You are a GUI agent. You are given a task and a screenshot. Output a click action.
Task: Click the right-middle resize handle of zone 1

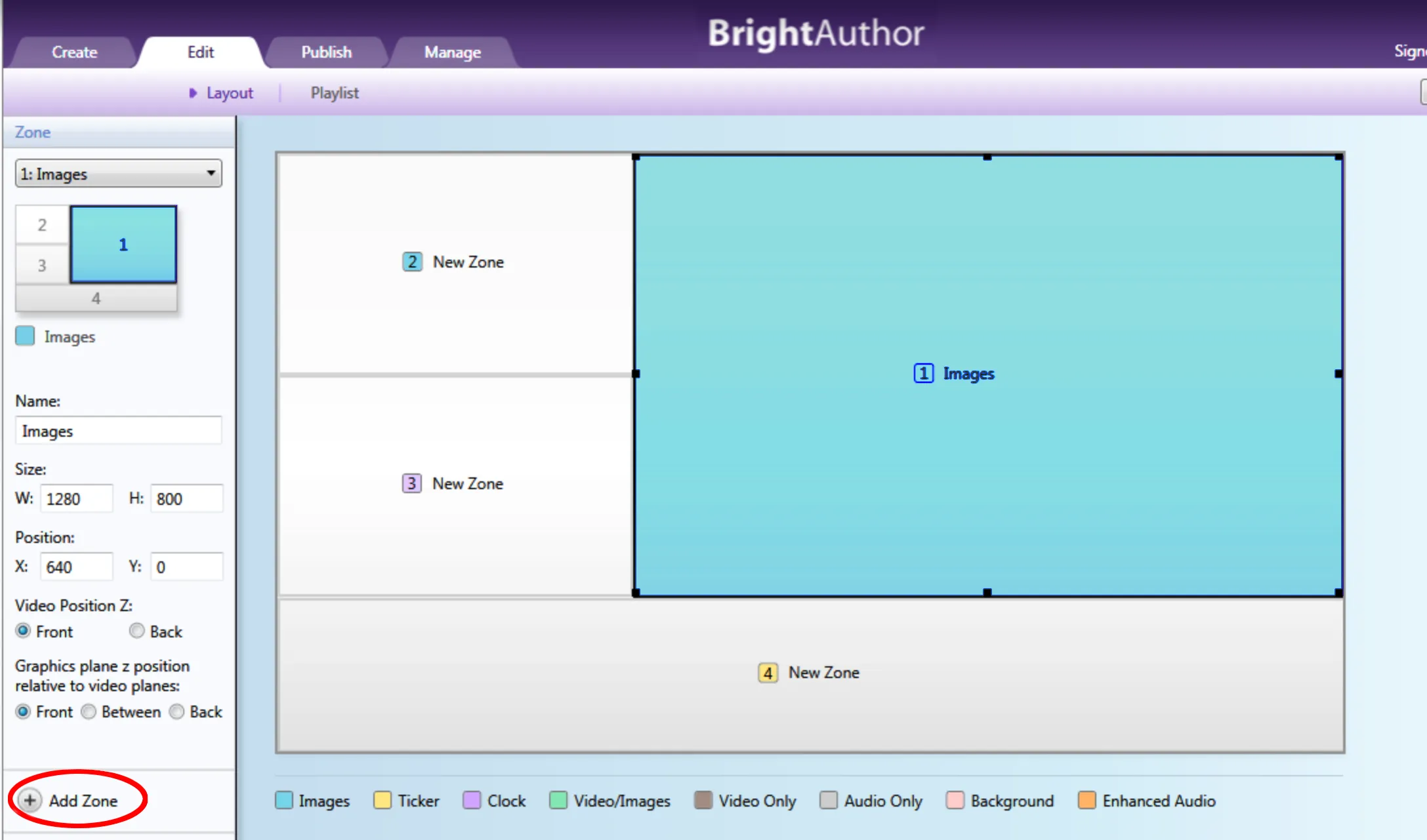(x=1338, y=374)
